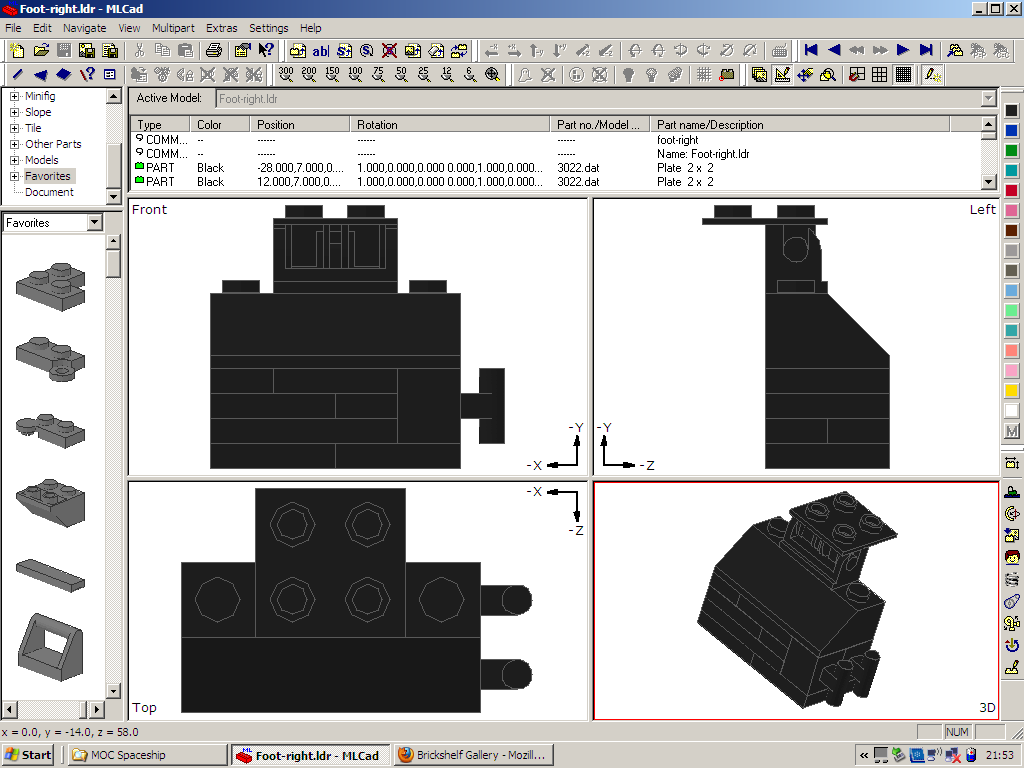Click the Start button
Screen dimensions: 1024x768
tap(28, 755)
